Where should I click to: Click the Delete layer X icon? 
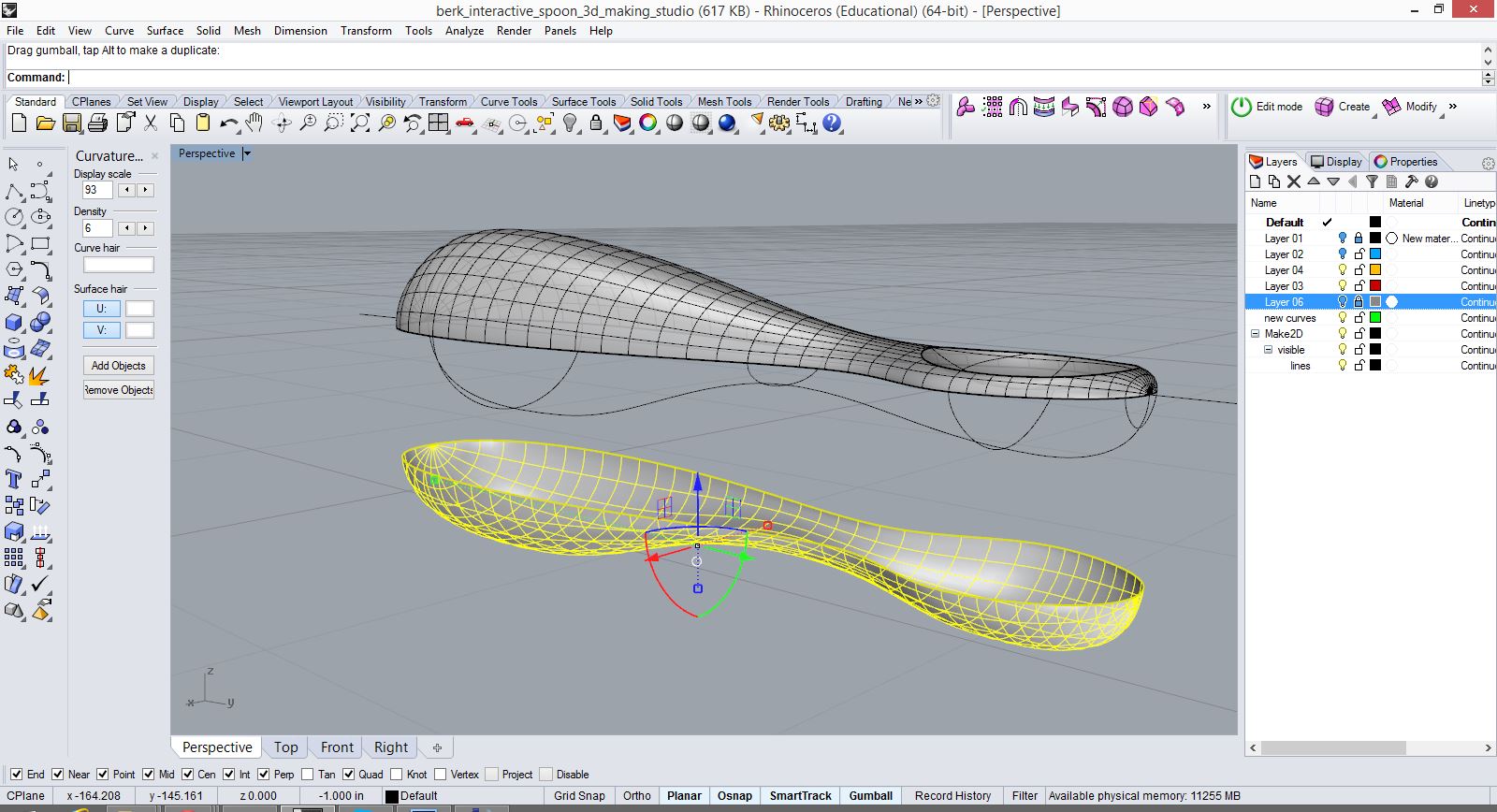click(x=1294, y=182)
